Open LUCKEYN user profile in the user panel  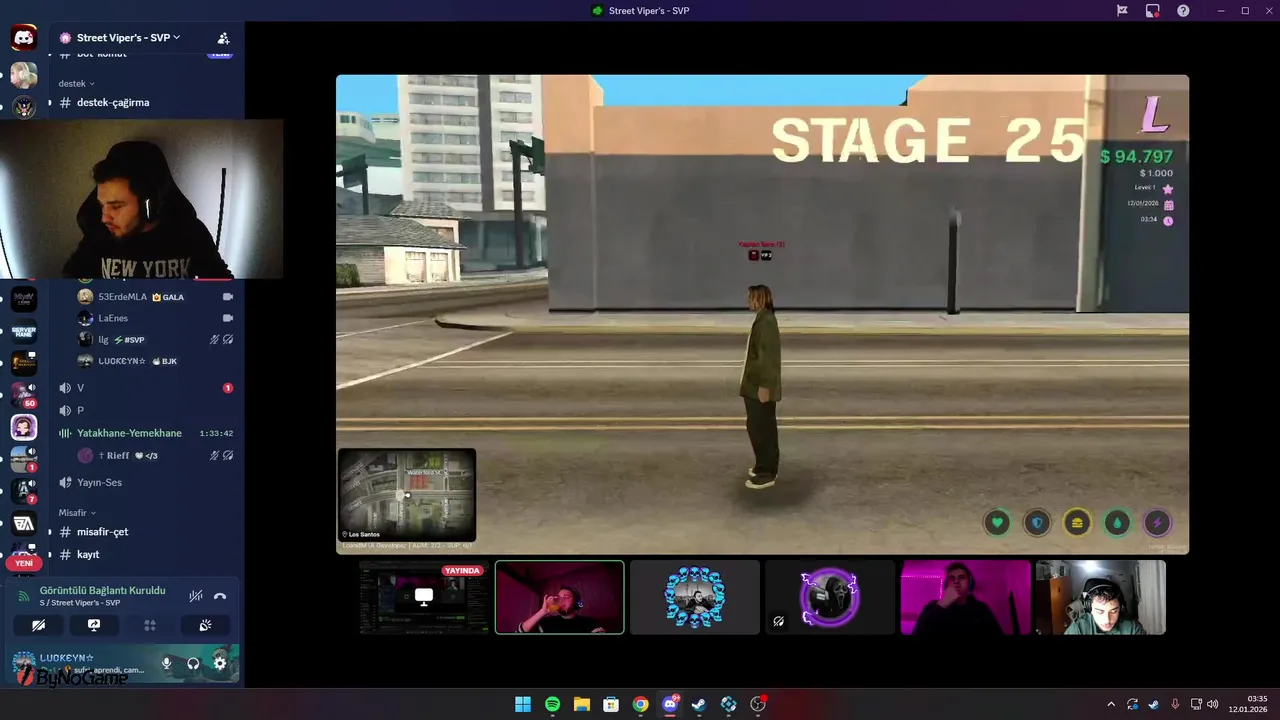(x=80, y=663)
